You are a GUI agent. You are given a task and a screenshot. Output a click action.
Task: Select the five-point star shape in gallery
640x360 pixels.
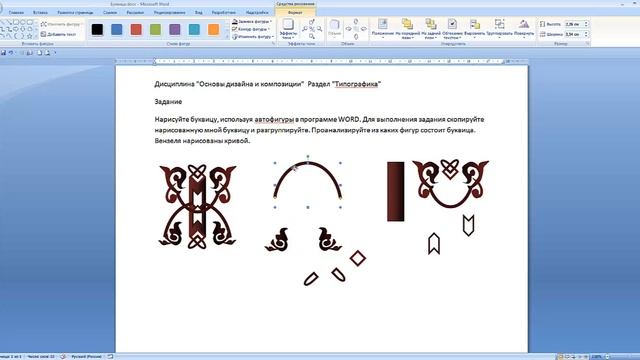click(x=29, y=36)
